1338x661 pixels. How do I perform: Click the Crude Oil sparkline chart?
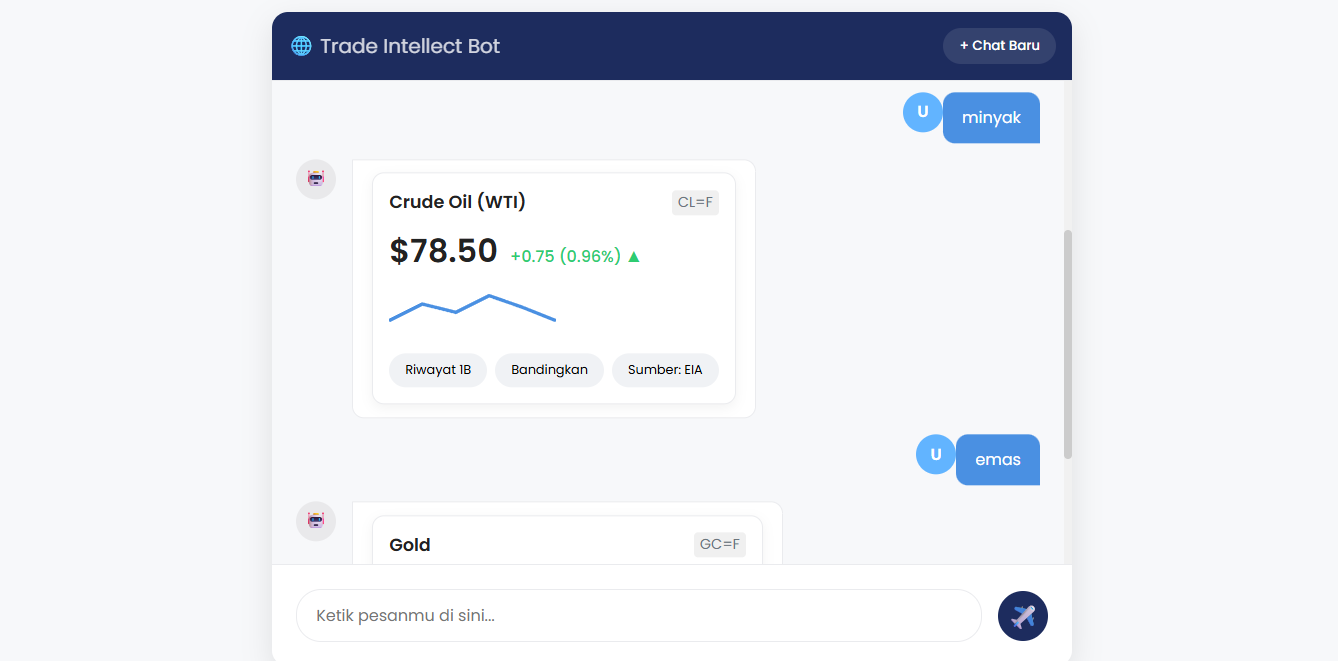472,308
